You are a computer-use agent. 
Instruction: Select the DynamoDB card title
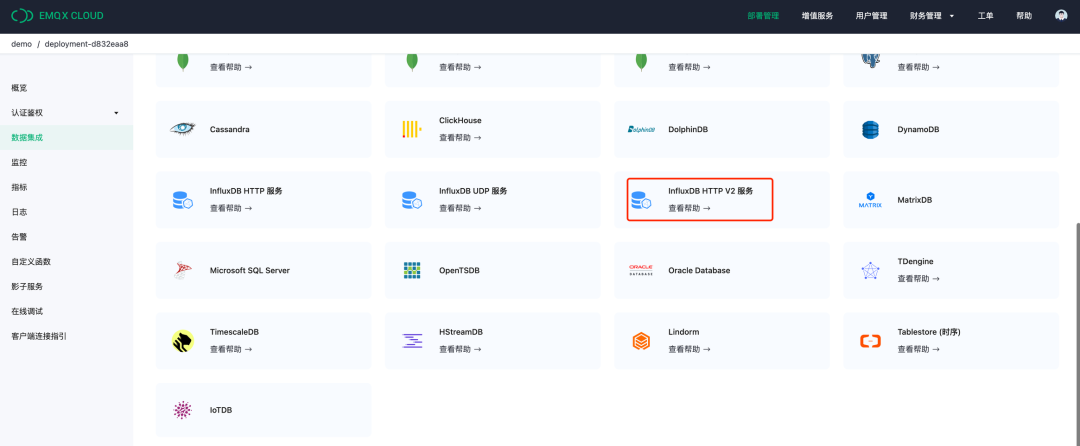click(918, 129)
